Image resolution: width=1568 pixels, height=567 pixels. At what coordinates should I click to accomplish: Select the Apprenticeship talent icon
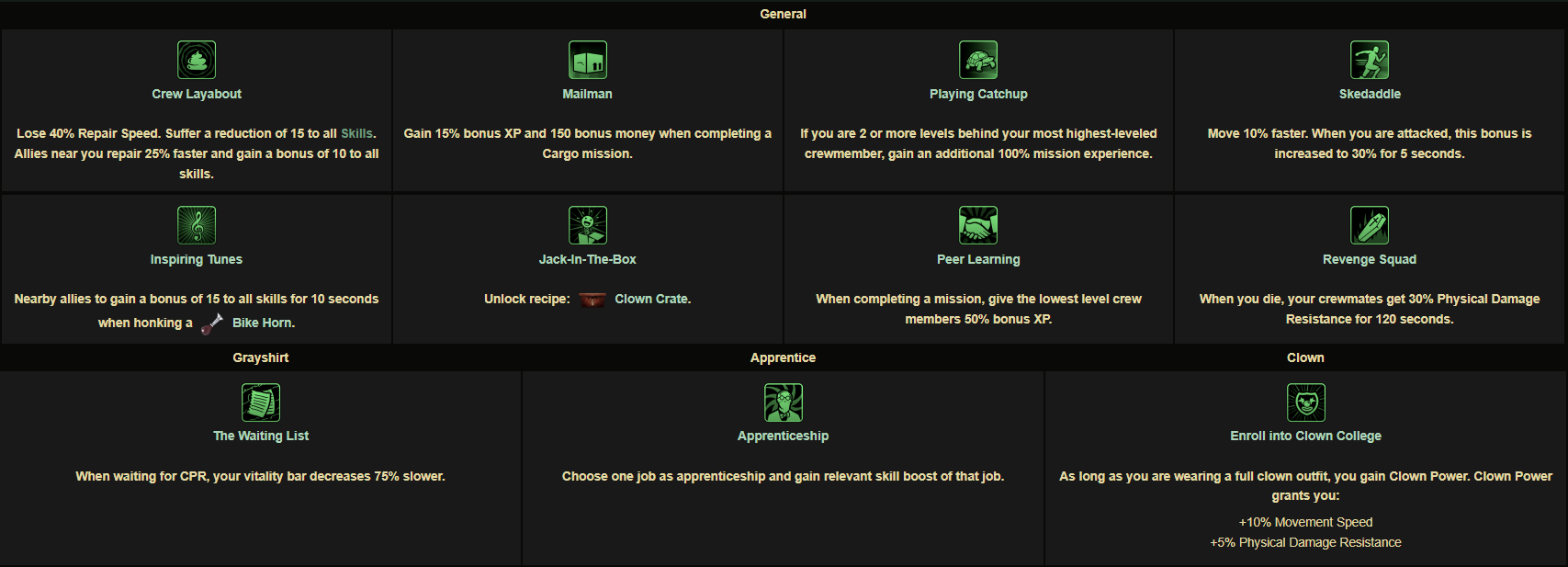784,403
